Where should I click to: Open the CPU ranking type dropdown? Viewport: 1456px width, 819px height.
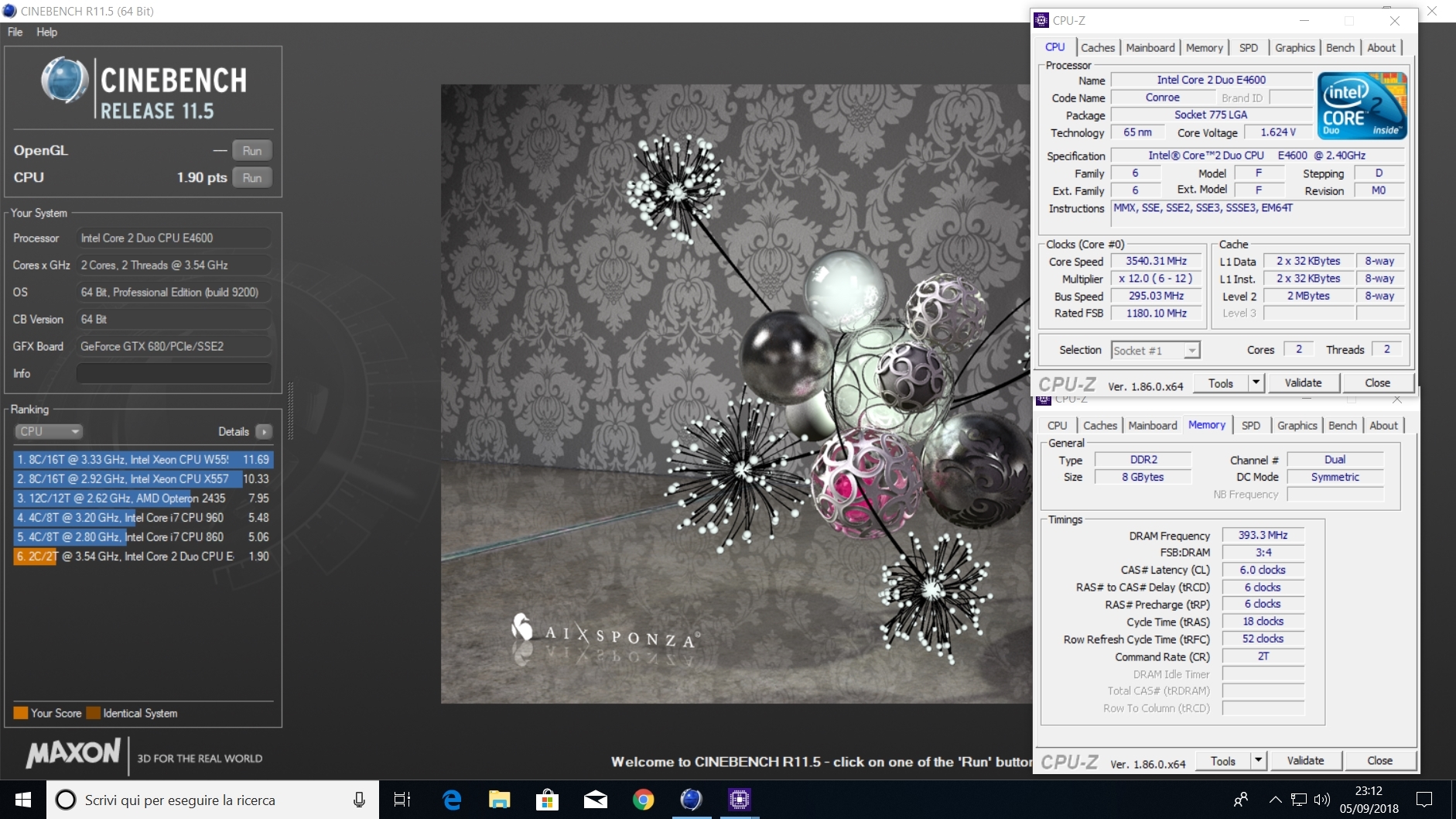[x=49, y=431]
